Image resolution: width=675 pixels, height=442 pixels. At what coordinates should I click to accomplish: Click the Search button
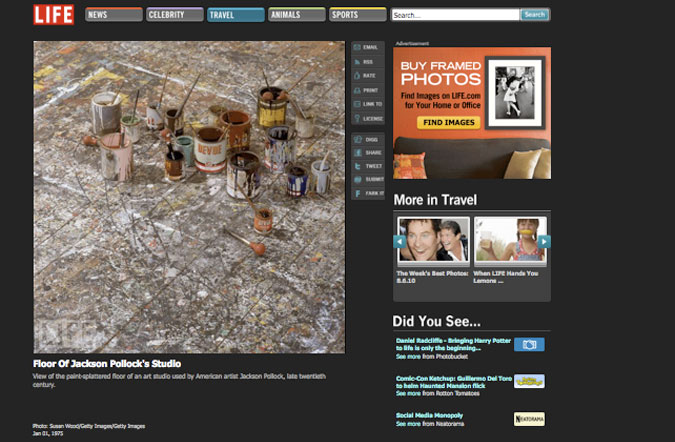click(x=535, y=15)
